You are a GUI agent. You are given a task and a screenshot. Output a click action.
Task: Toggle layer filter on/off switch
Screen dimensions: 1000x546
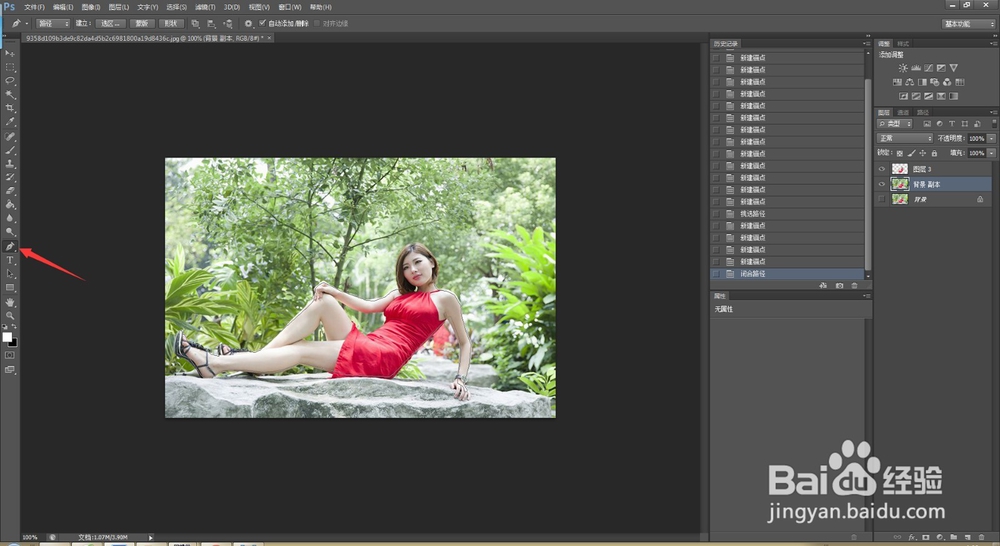(994, 124)
